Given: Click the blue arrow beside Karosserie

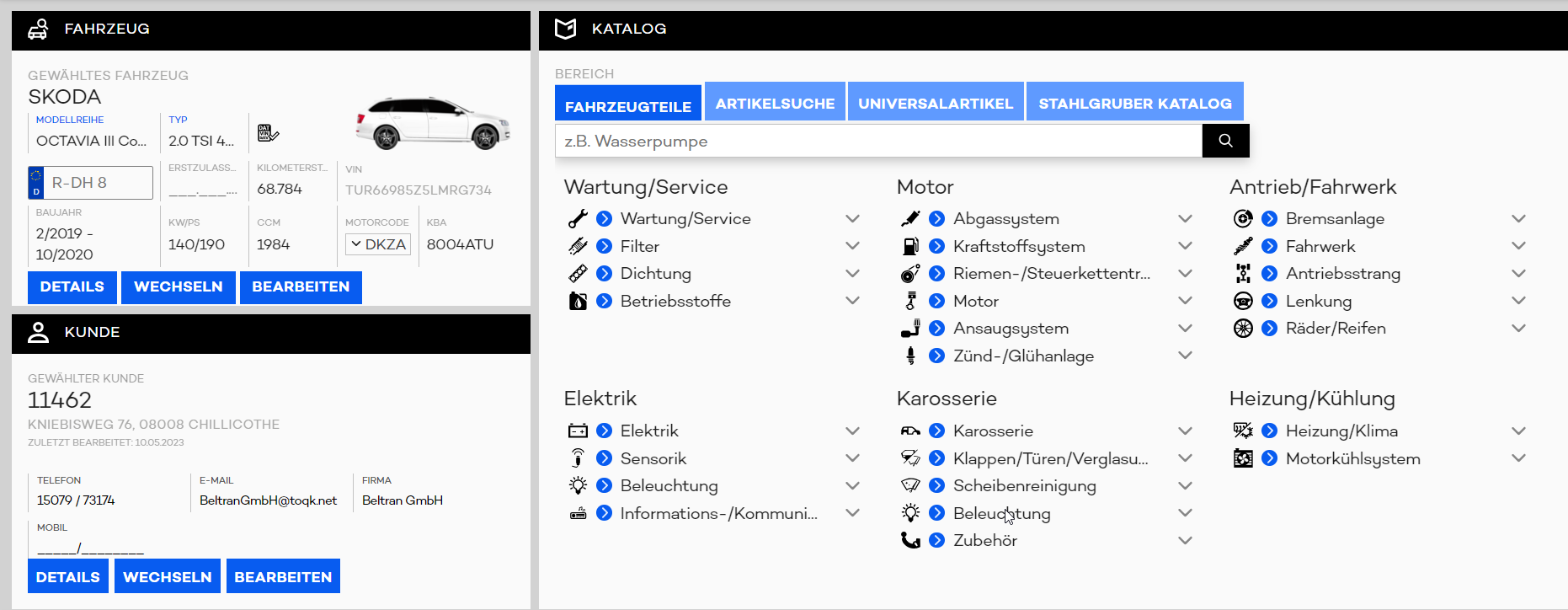Looking at the screenshot, I should [x=936, y=431].
